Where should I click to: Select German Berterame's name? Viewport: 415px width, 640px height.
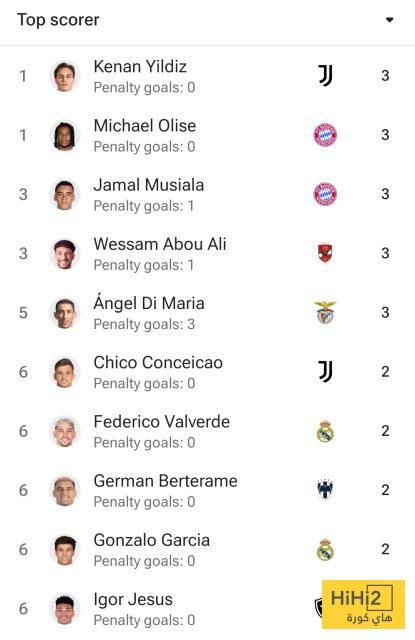coord(165,481)
